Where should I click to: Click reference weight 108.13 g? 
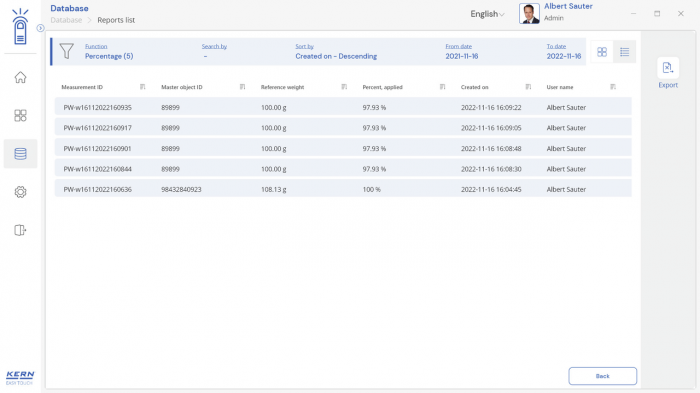click(x=274, y=189)
